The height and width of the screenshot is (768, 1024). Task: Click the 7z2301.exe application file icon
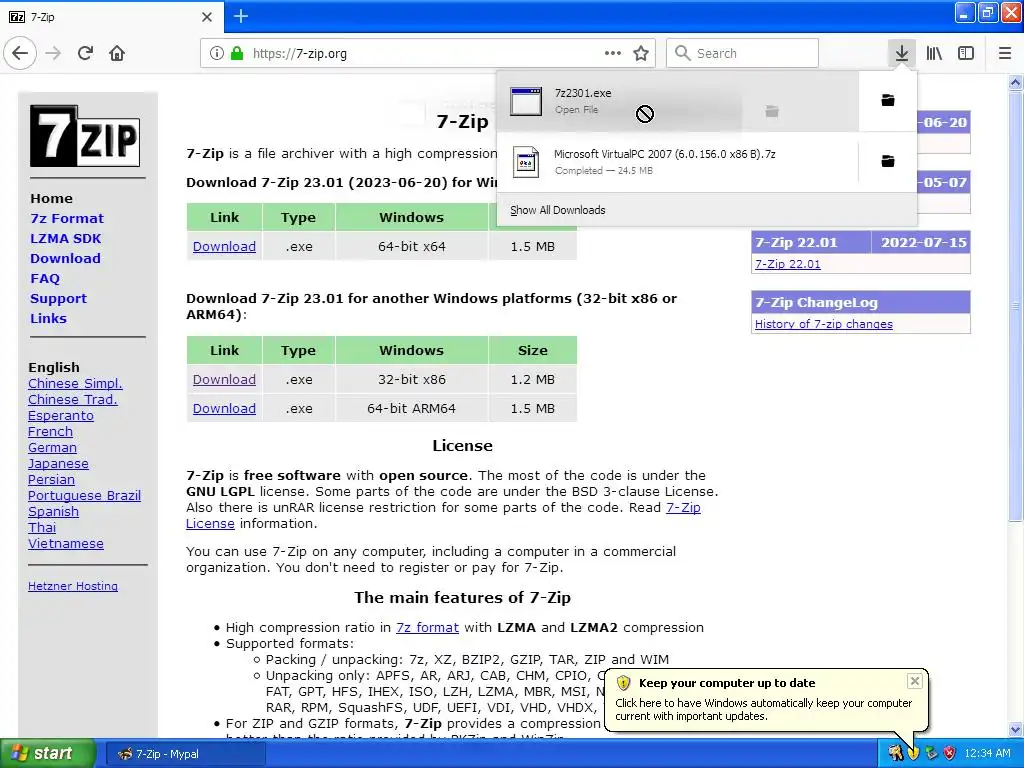526,101
